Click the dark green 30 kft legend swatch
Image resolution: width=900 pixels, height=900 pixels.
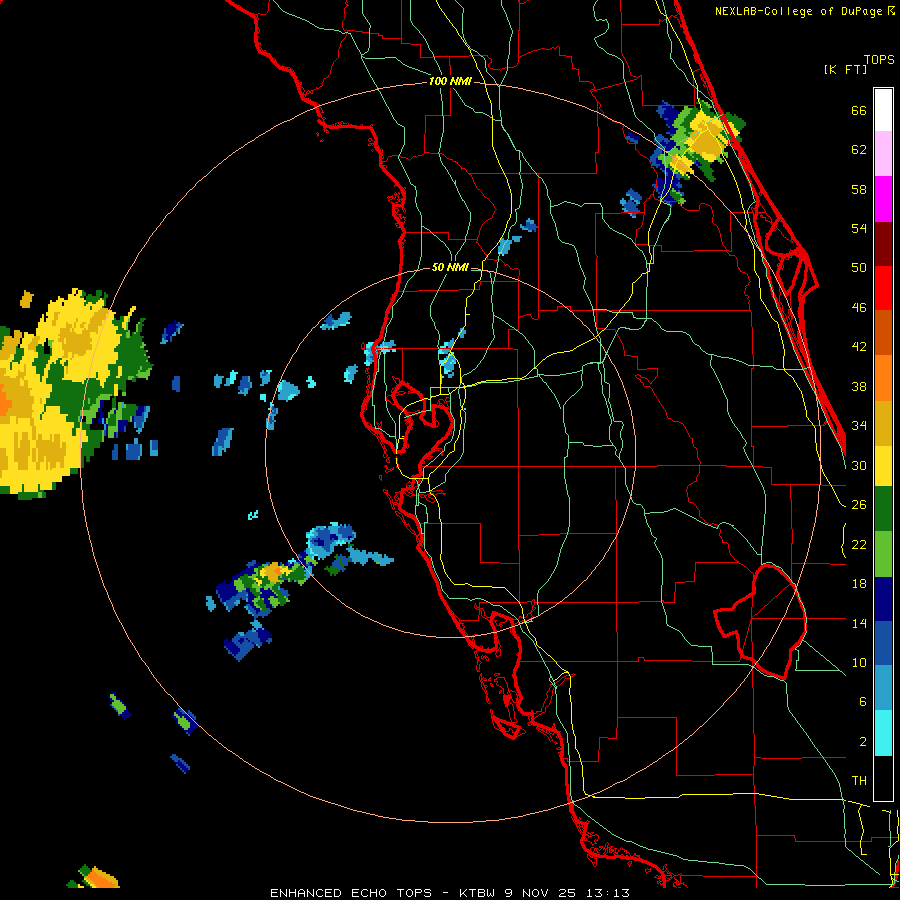pos(883,509)
